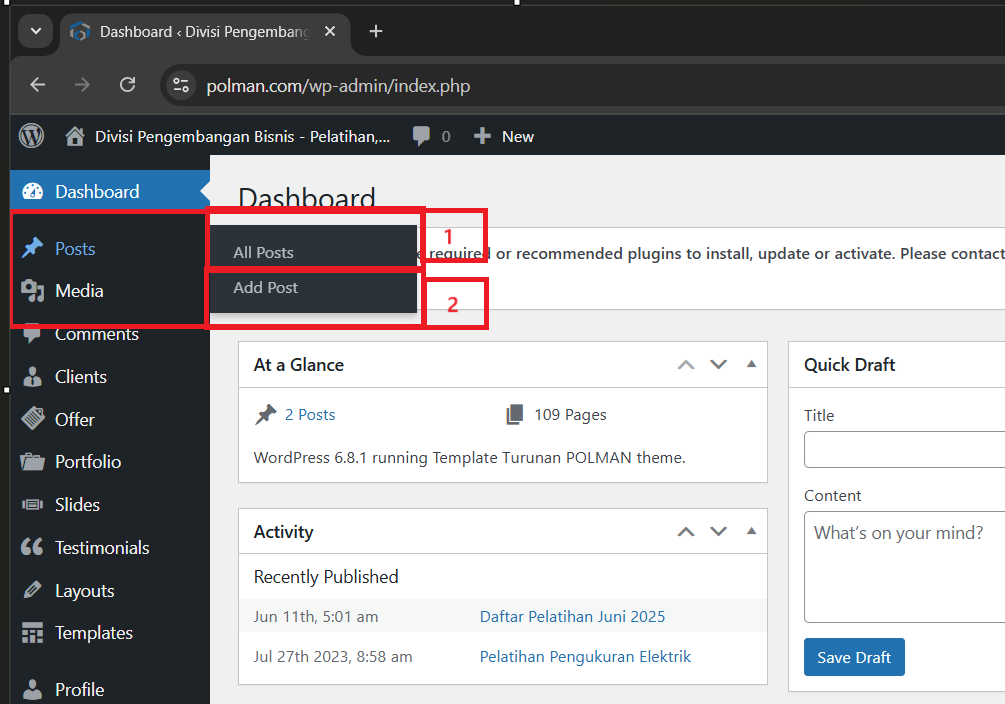This screenshot has width=1005, height=704.
Task: Click the Dashboard gauge icon
Action: click(x=32, y=192)
